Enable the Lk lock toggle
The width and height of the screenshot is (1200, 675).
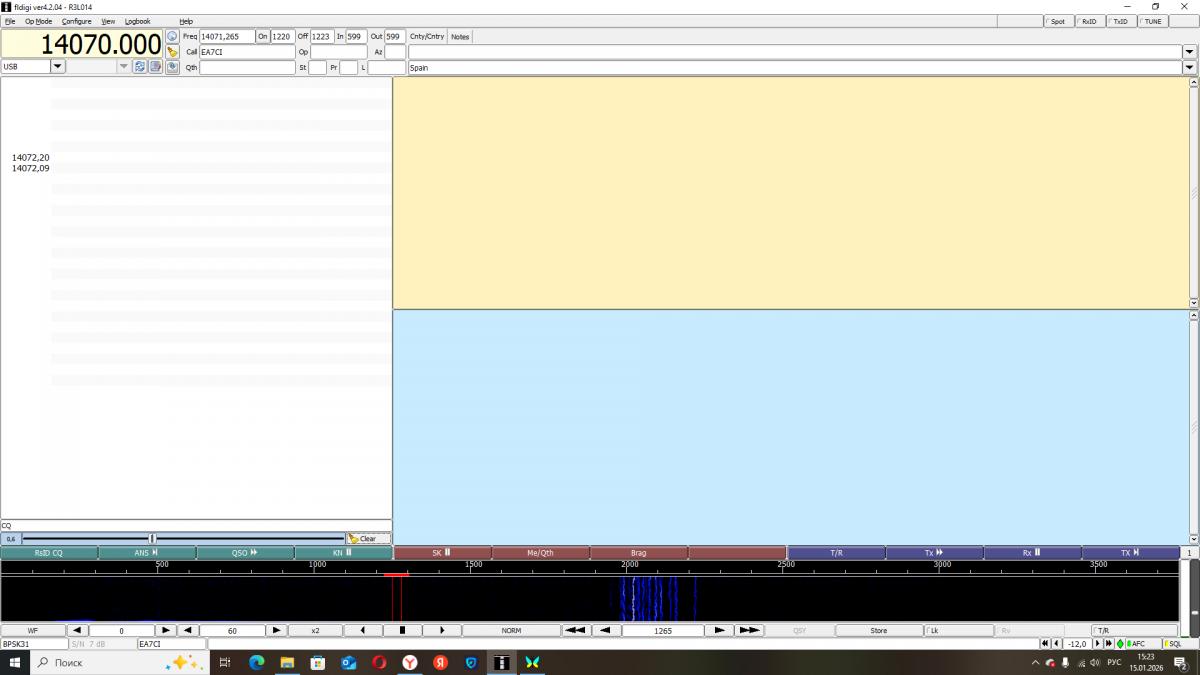click(x=958, y=631)
